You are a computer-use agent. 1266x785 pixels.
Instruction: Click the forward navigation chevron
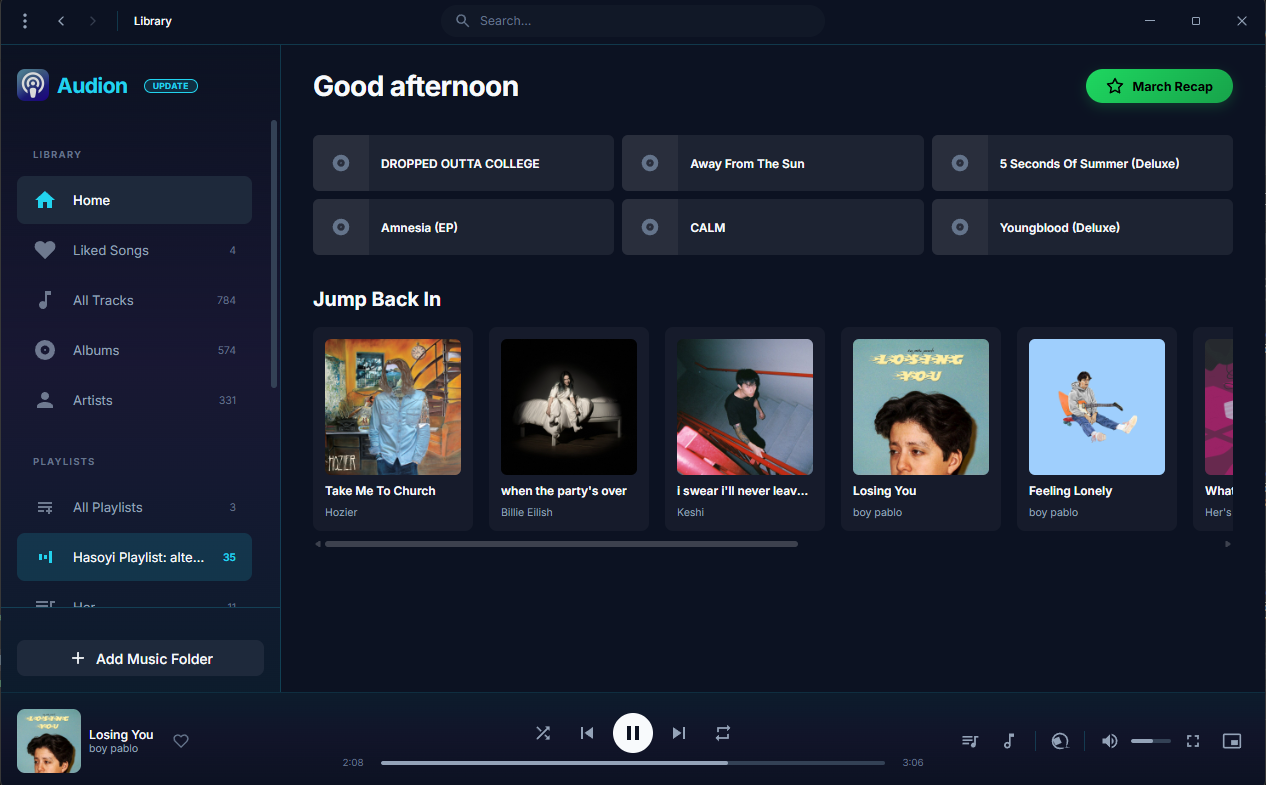(92, 20)
